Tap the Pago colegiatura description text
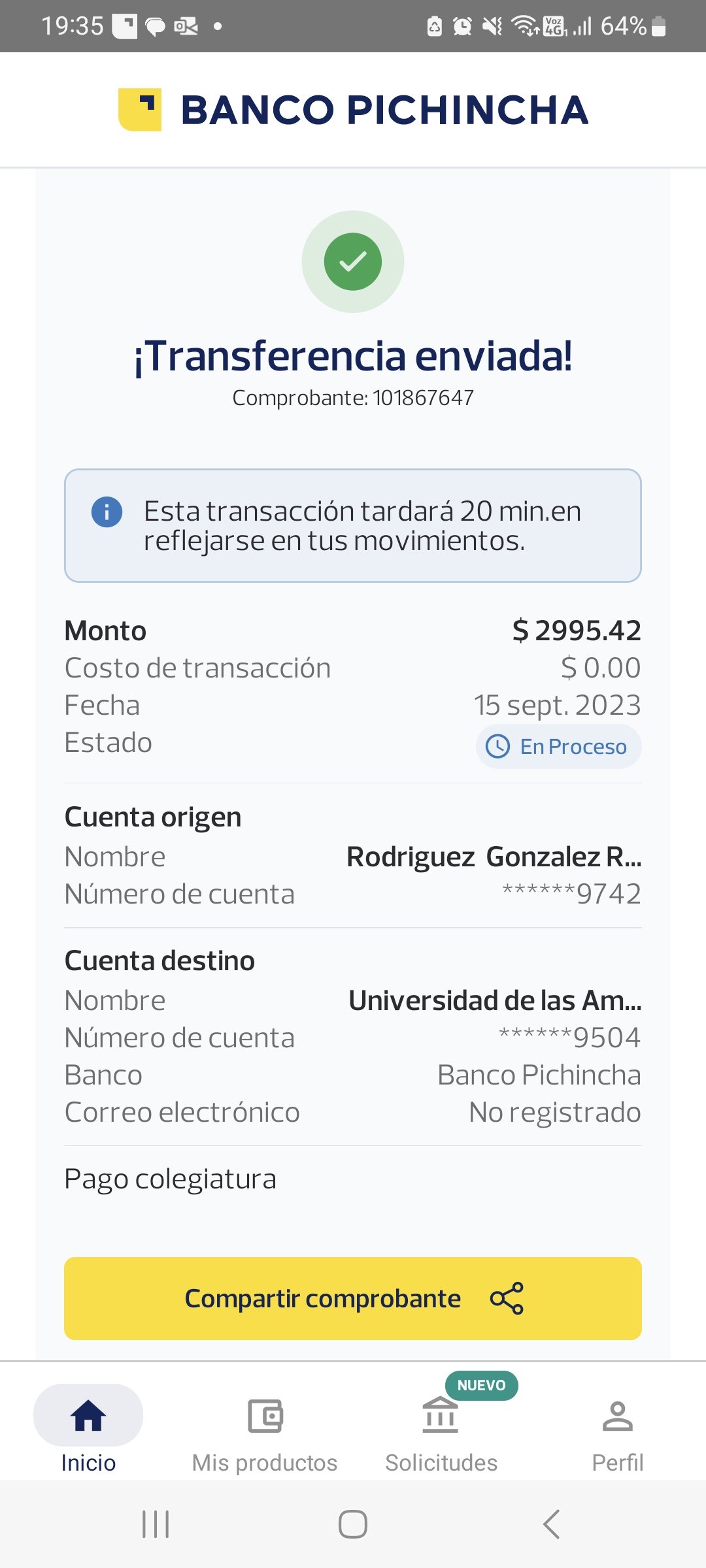This screenshot has height=1568, width=706. [171, 1179]
